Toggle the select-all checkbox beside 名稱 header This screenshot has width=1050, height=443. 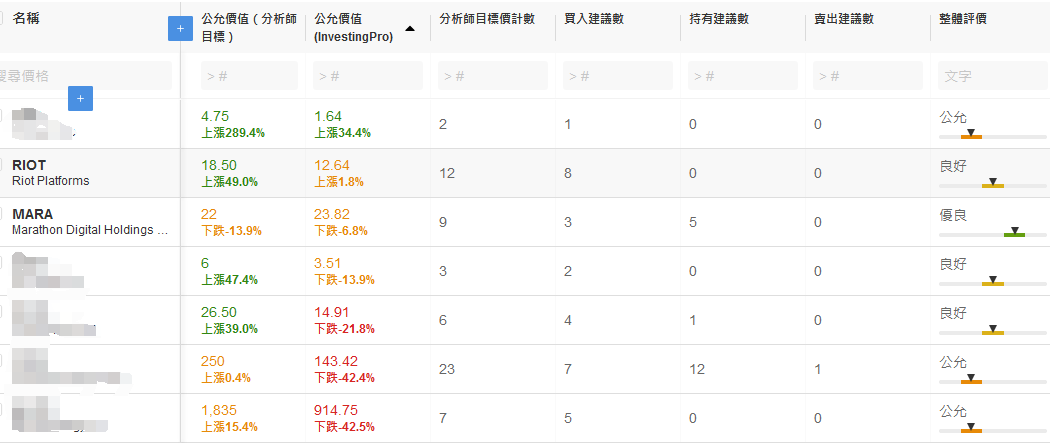(x=3, y=19)
